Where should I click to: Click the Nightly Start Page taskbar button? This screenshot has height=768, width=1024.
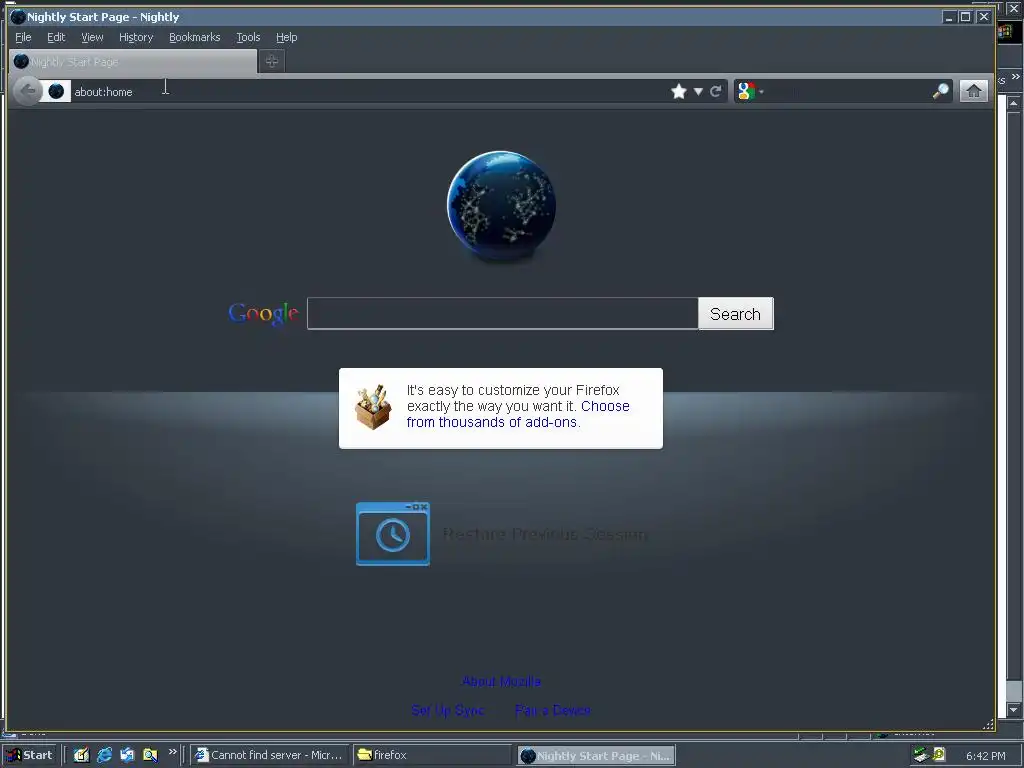pos(596,756)
